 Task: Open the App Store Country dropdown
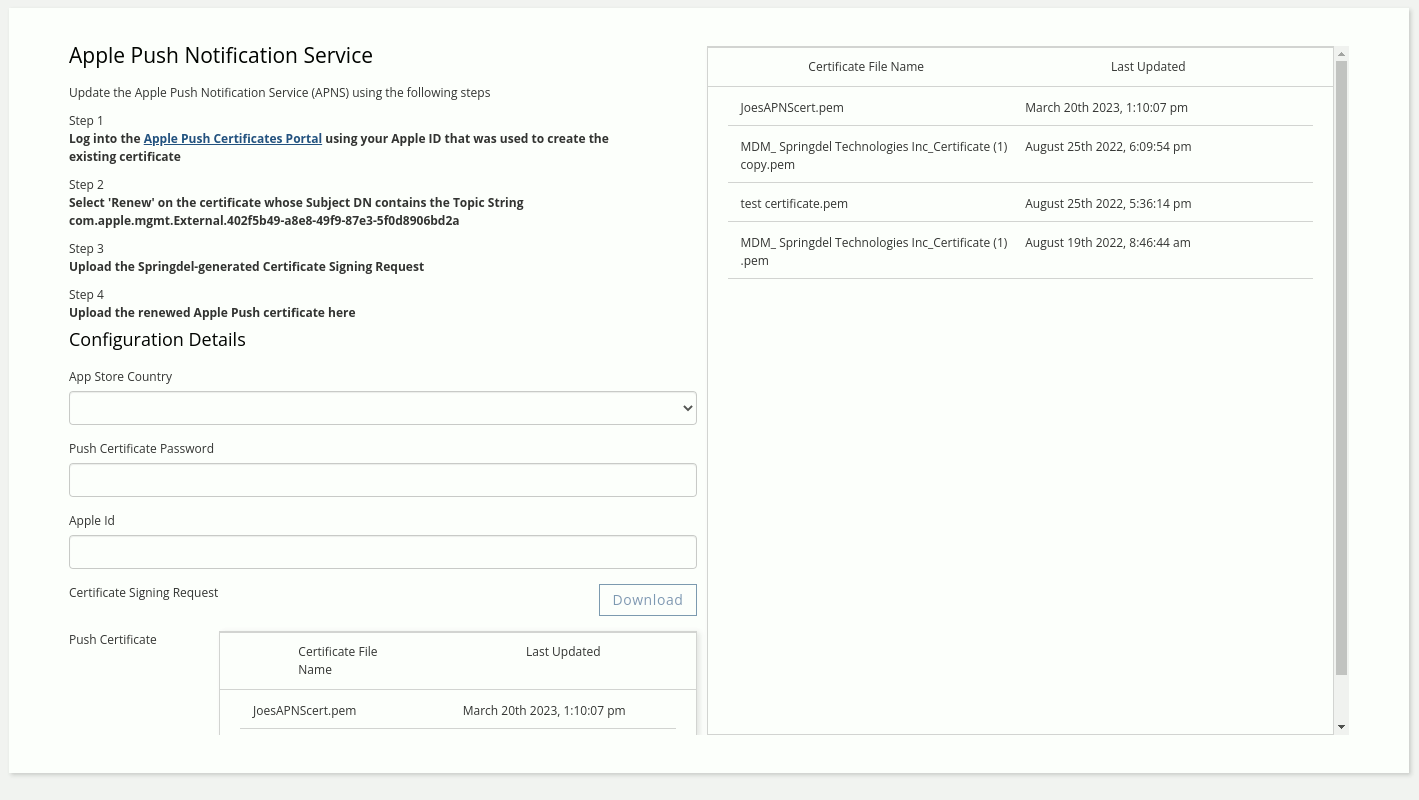tap(383, 408)
